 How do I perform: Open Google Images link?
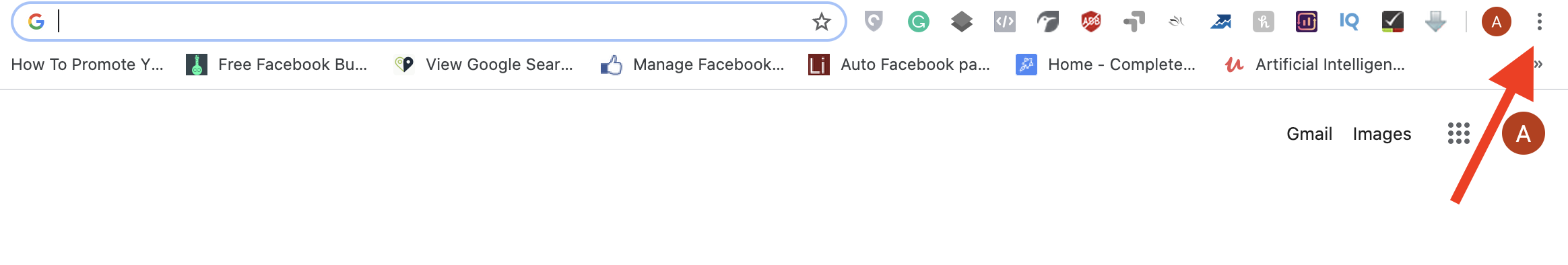tap(1381, 134)
